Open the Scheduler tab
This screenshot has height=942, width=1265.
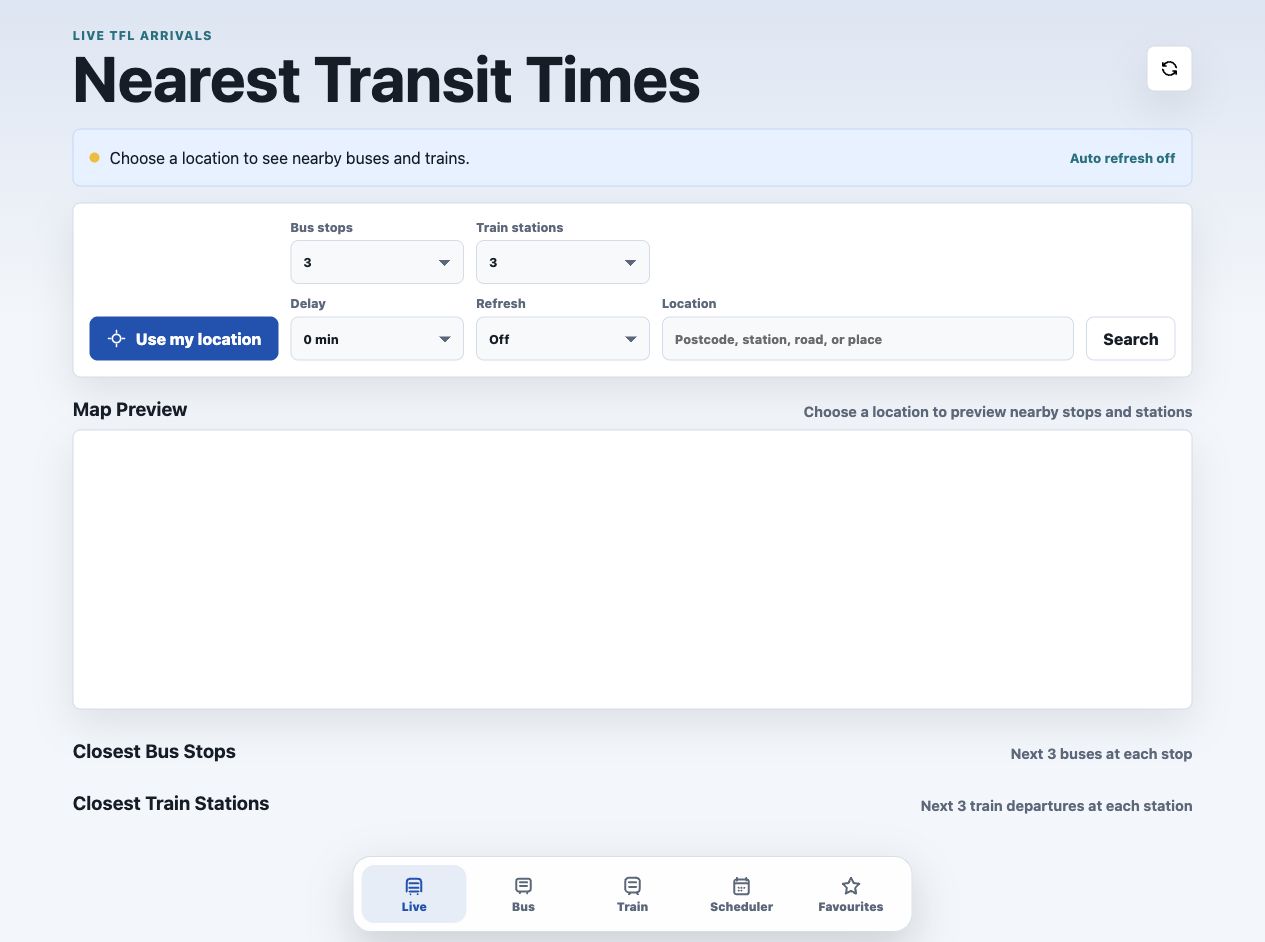click(741, 894)
